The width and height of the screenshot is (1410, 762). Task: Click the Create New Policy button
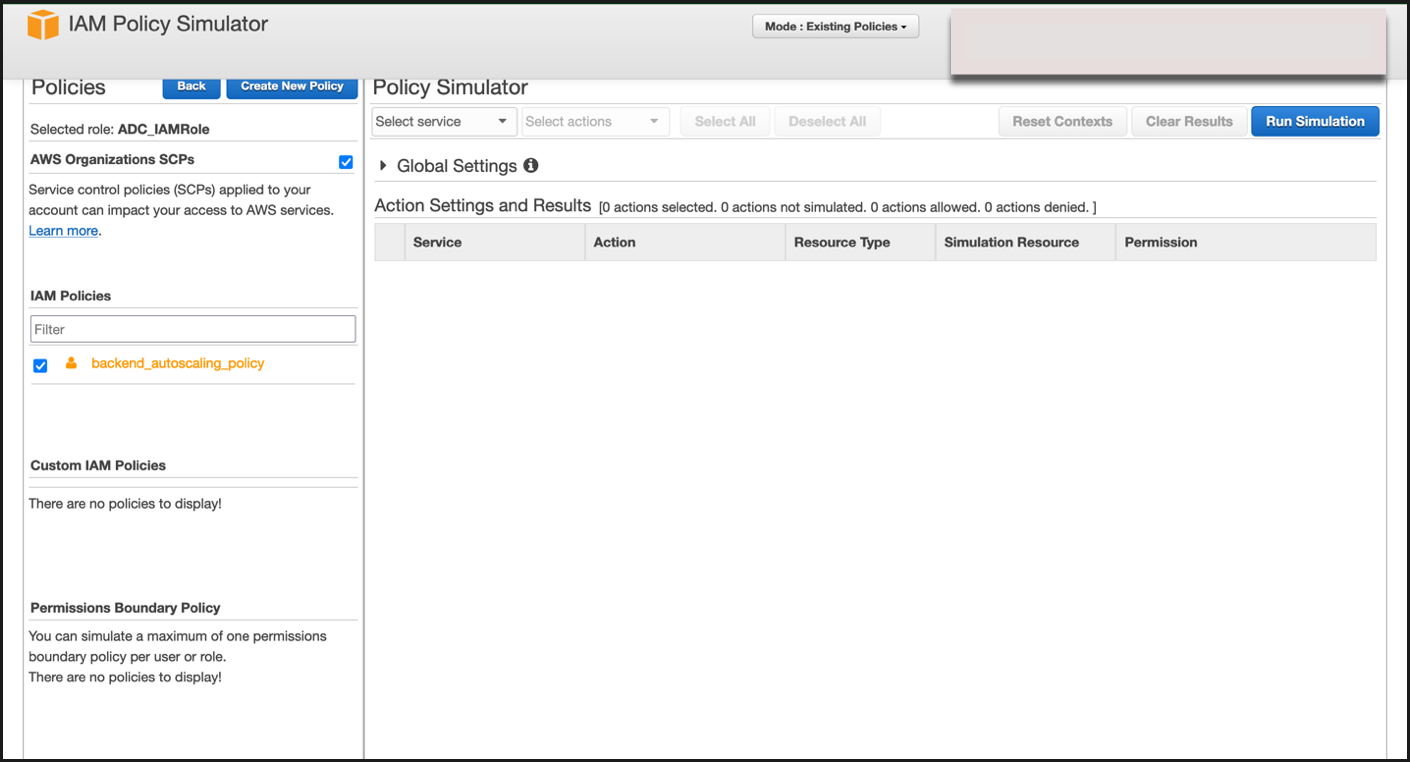pos(292,86)
